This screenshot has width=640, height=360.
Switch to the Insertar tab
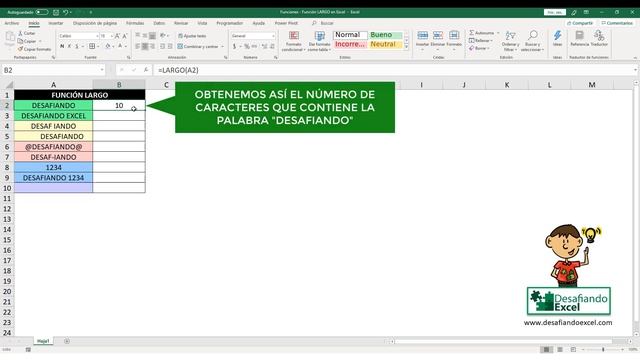56,23
